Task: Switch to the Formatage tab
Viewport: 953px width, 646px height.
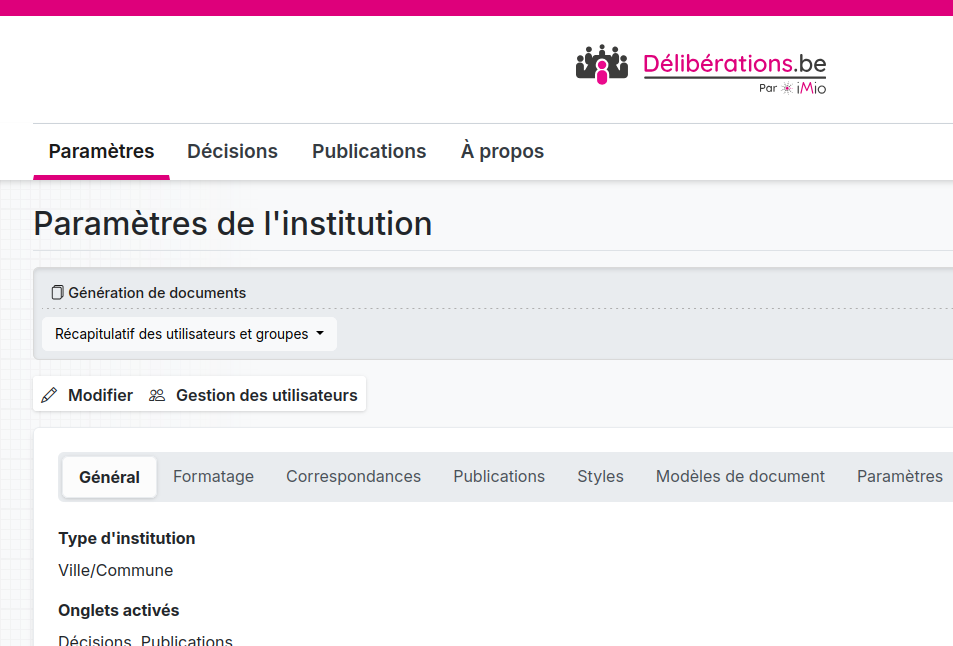Action: 213,476
